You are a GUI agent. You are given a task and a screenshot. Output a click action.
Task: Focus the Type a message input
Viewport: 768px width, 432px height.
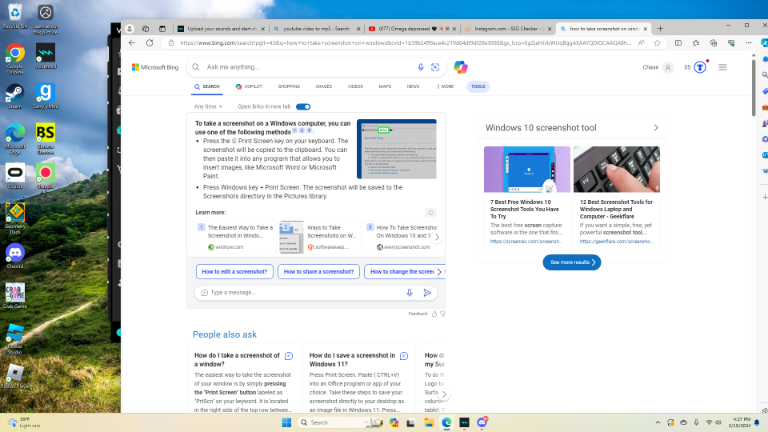click(x=304, y=292)
